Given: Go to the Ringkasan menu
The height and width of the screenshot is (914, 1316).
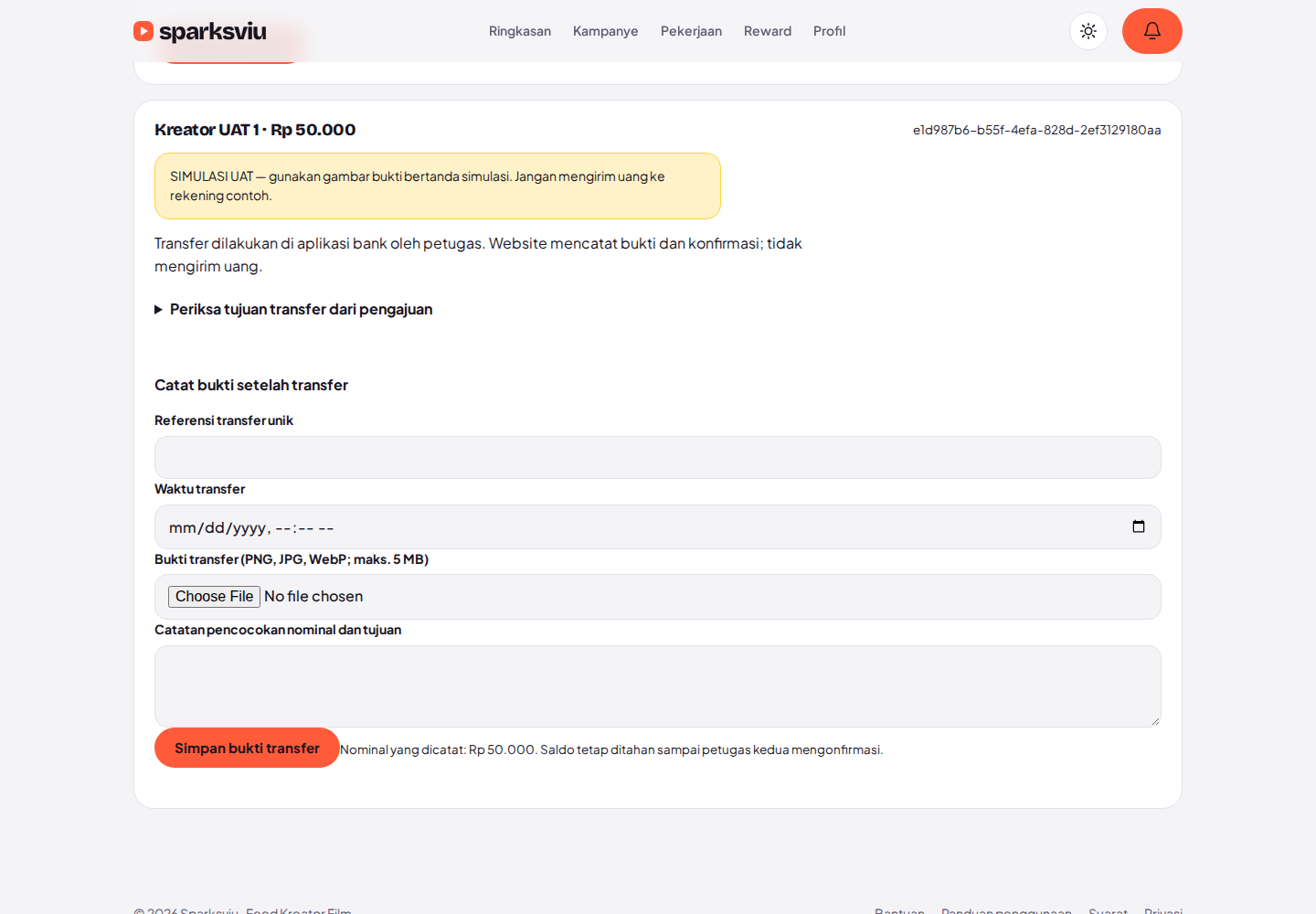Looking at the screenshot, I should point(520,31).
